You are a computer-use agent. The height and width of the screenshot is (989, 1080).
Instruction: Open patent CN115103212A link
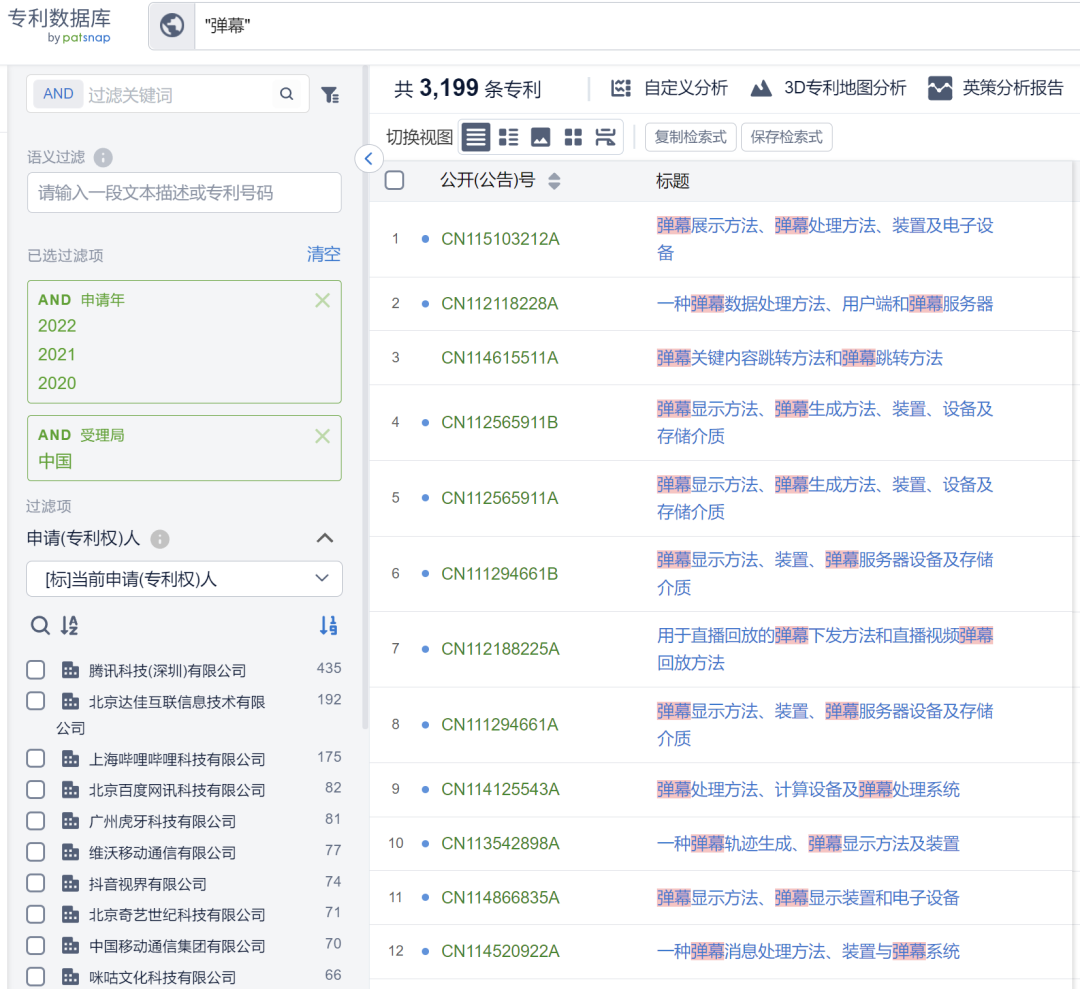[500, 239]
